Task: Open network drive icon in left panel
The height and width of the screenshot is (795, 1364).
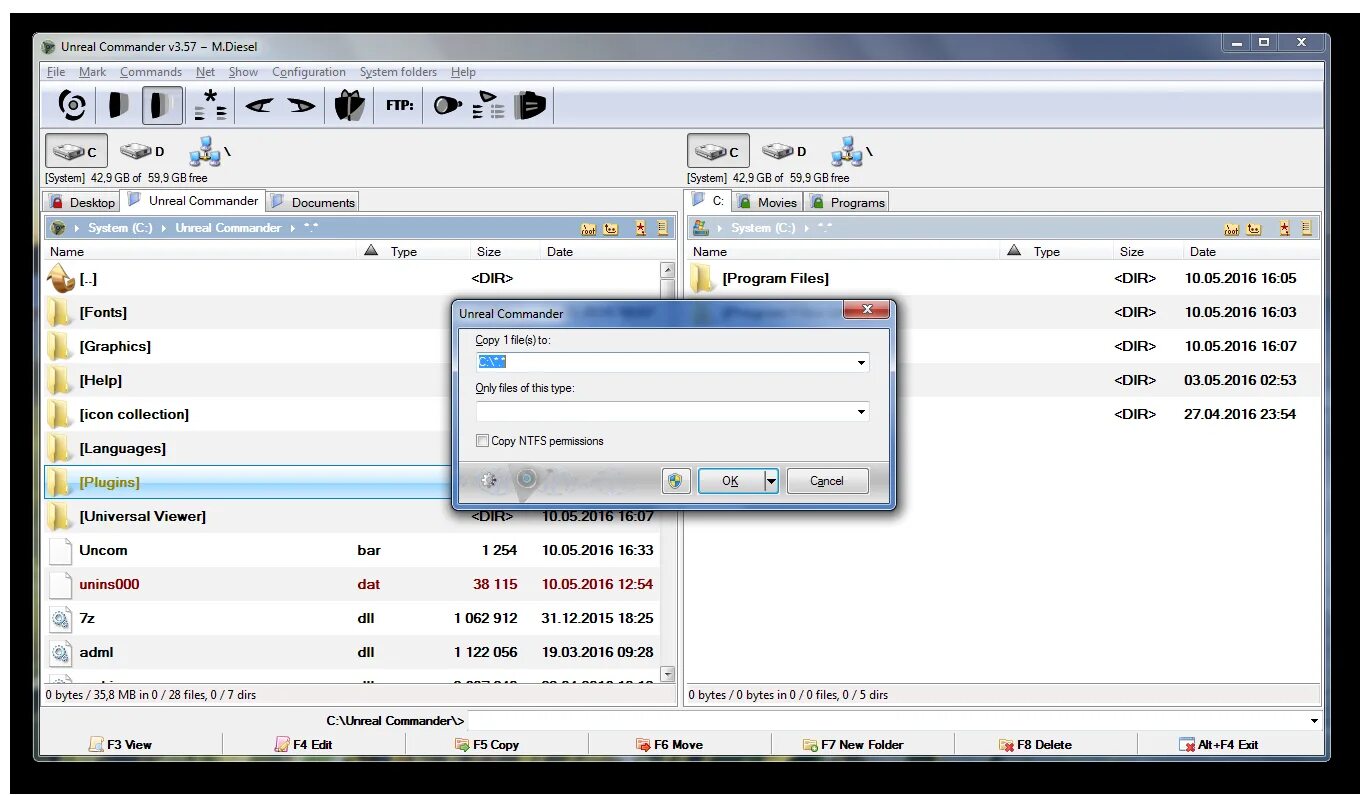Action: click(x=209, y=152)
